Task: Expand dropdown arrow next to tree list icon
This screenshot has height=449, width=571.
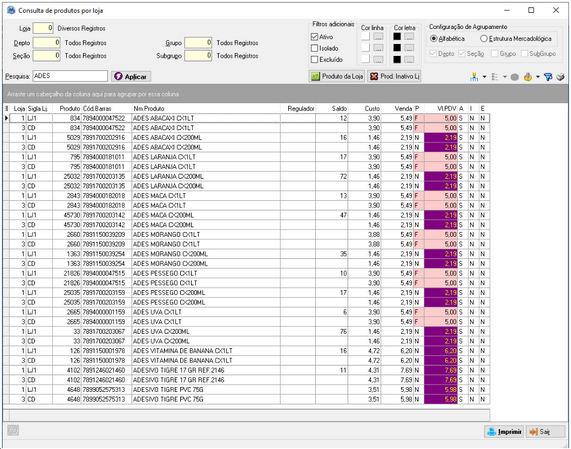Action: (505, 76)
